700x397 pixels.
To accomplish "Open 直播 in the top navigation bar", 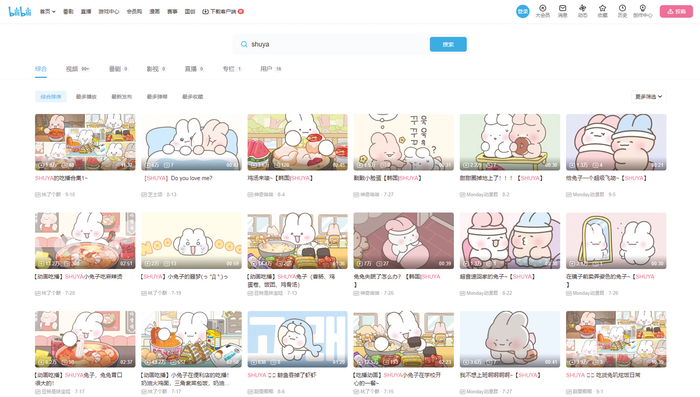I will 86,12.
